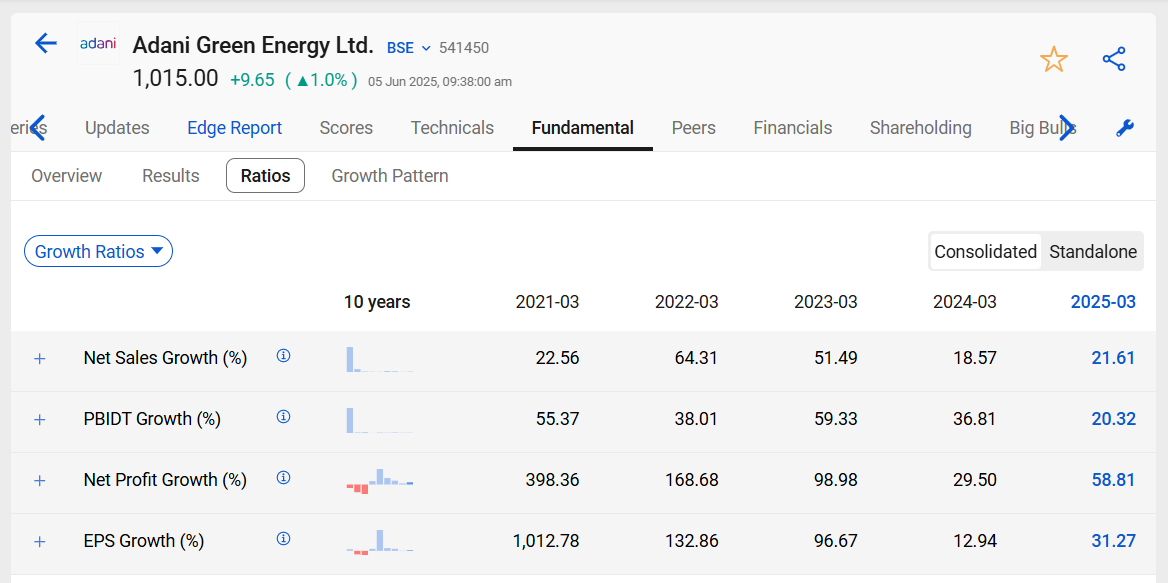This screenshot has height=583, width=1168.
Task: Expand the EPS Growth row
Action: [40, 542]
